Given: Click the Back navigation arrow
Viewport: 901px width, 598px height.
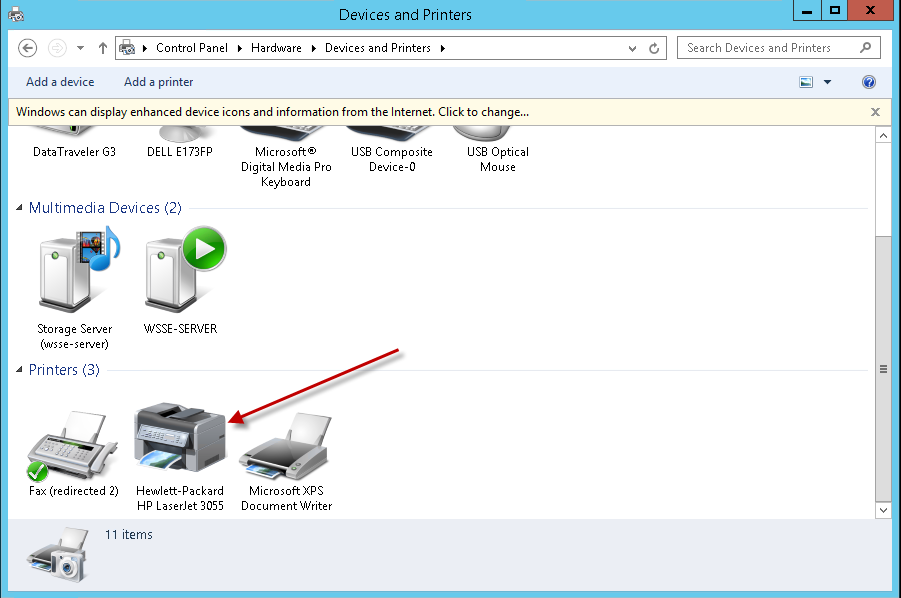Looking at the screenshot, I should (28, 48).
